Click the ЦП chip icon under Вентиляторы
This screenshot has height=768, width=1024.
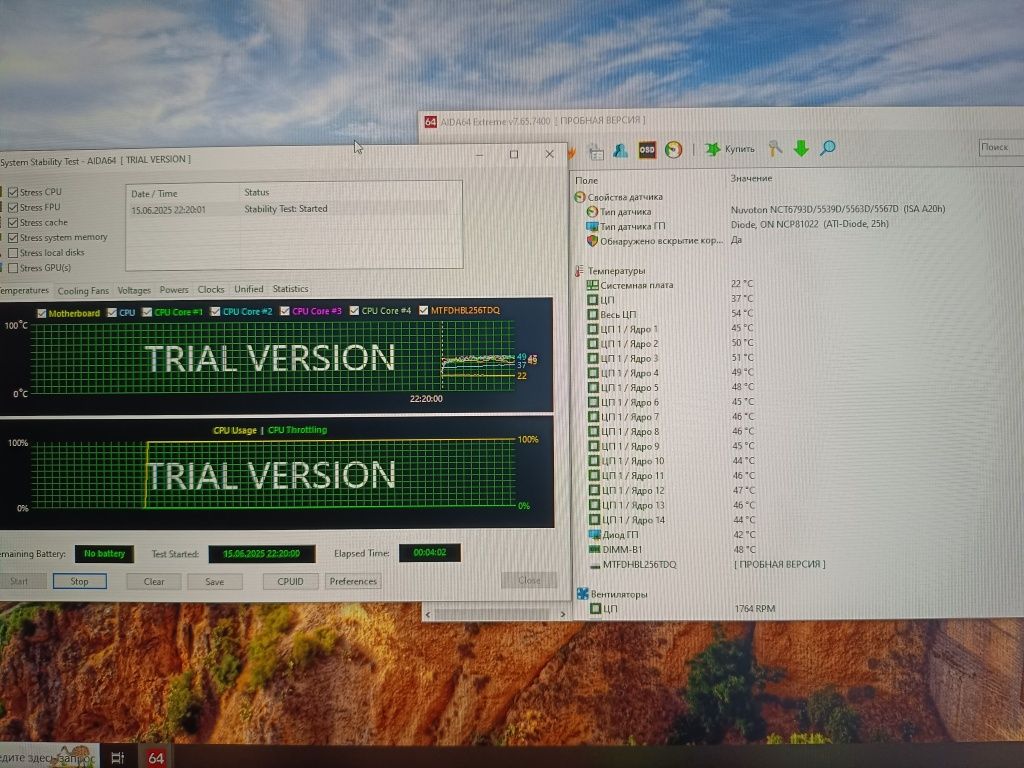pos(596,609)
